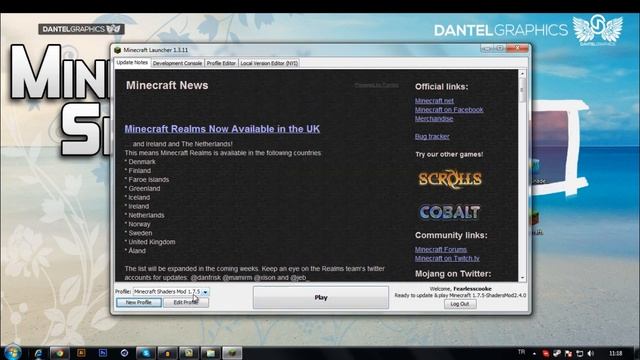Image resolution: width=640 pixels, height=360 pixels.
Task: Click the Scrolls game logo
Action: (x=450, y=179)
